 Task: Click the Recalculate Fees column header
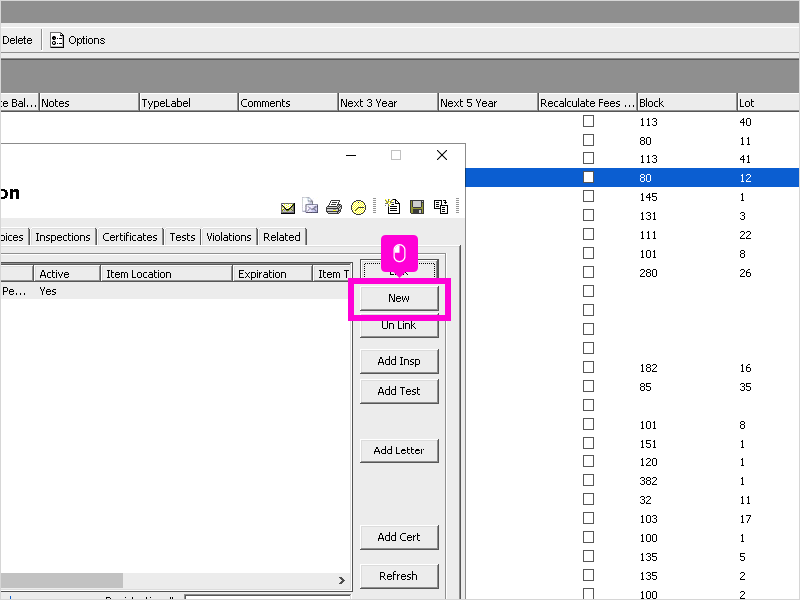point(588,103)
